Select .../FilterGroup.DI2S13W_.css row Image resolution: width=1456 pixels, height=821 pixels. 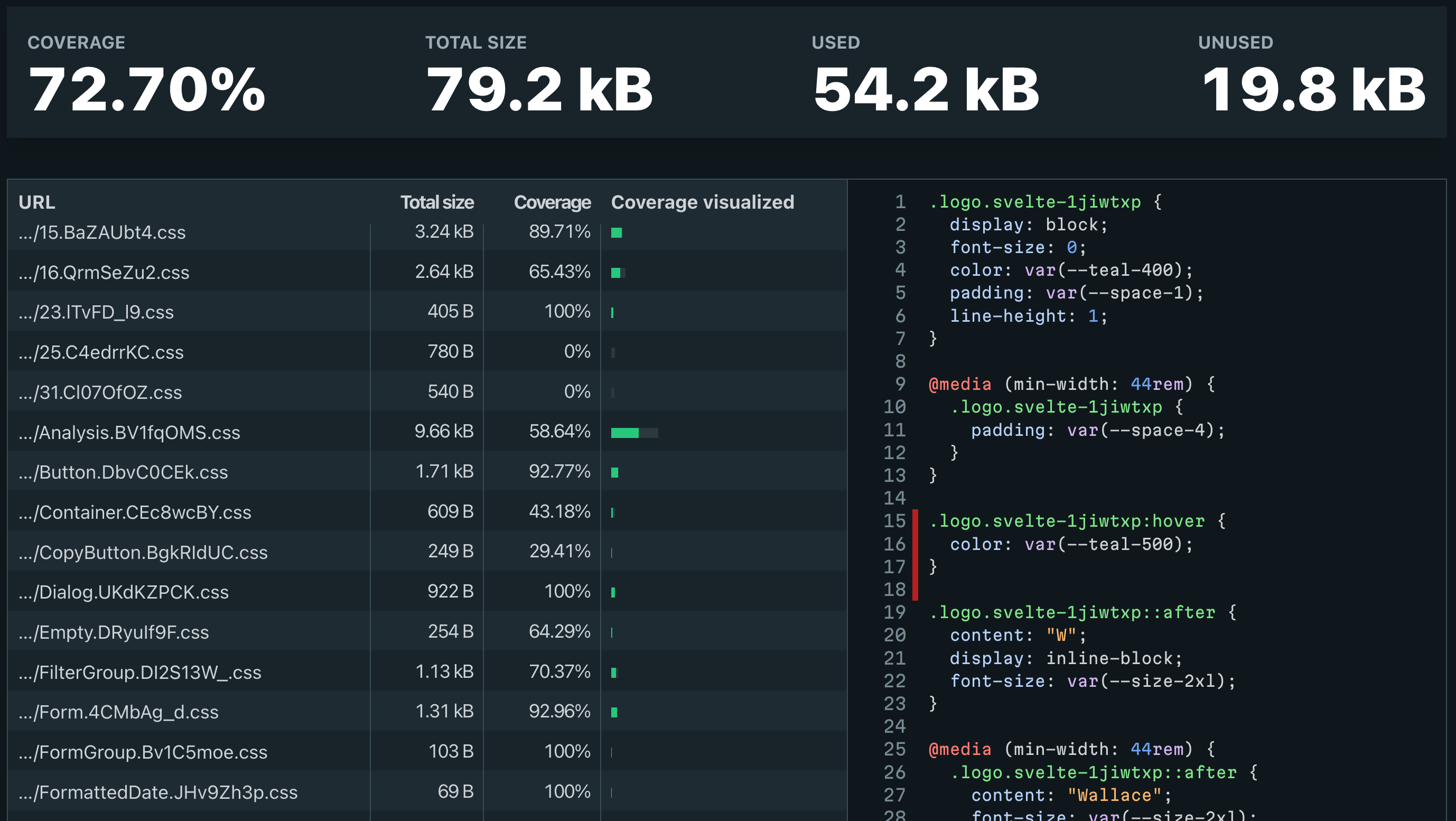point(140,672)
